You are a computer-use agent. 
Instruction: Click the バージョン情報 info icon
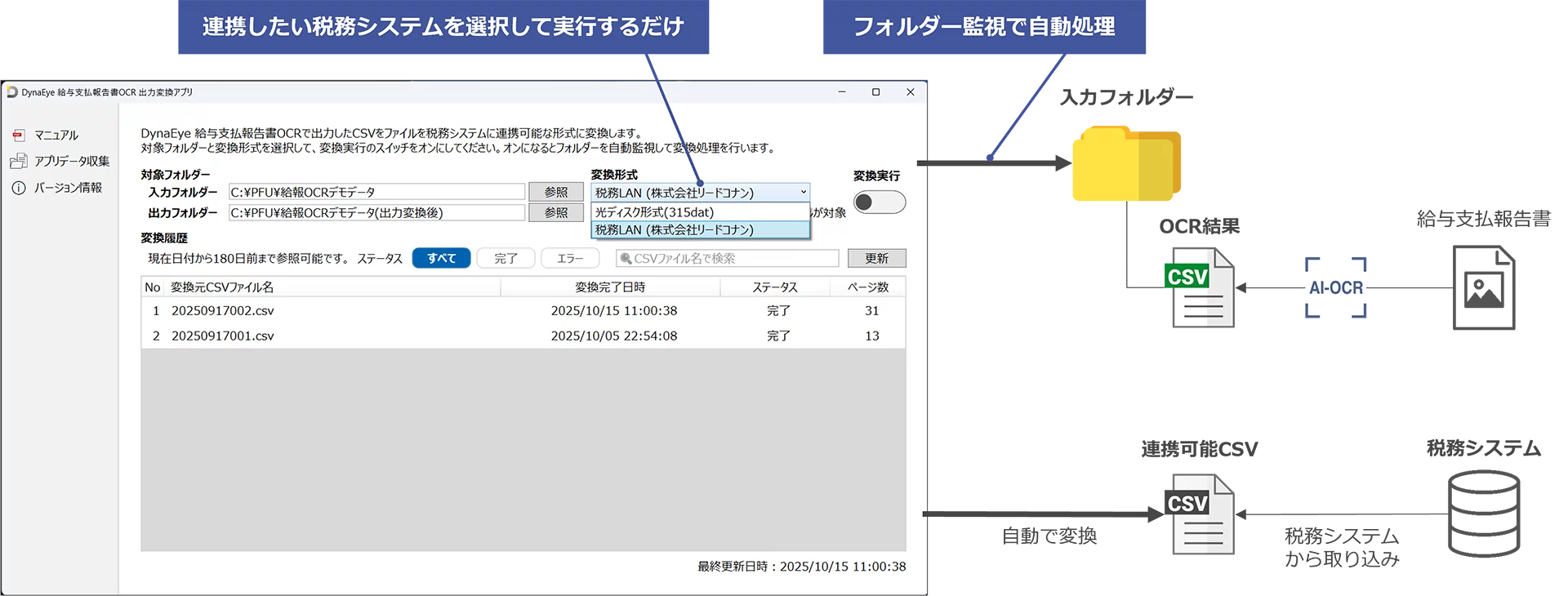coord(19,188)
